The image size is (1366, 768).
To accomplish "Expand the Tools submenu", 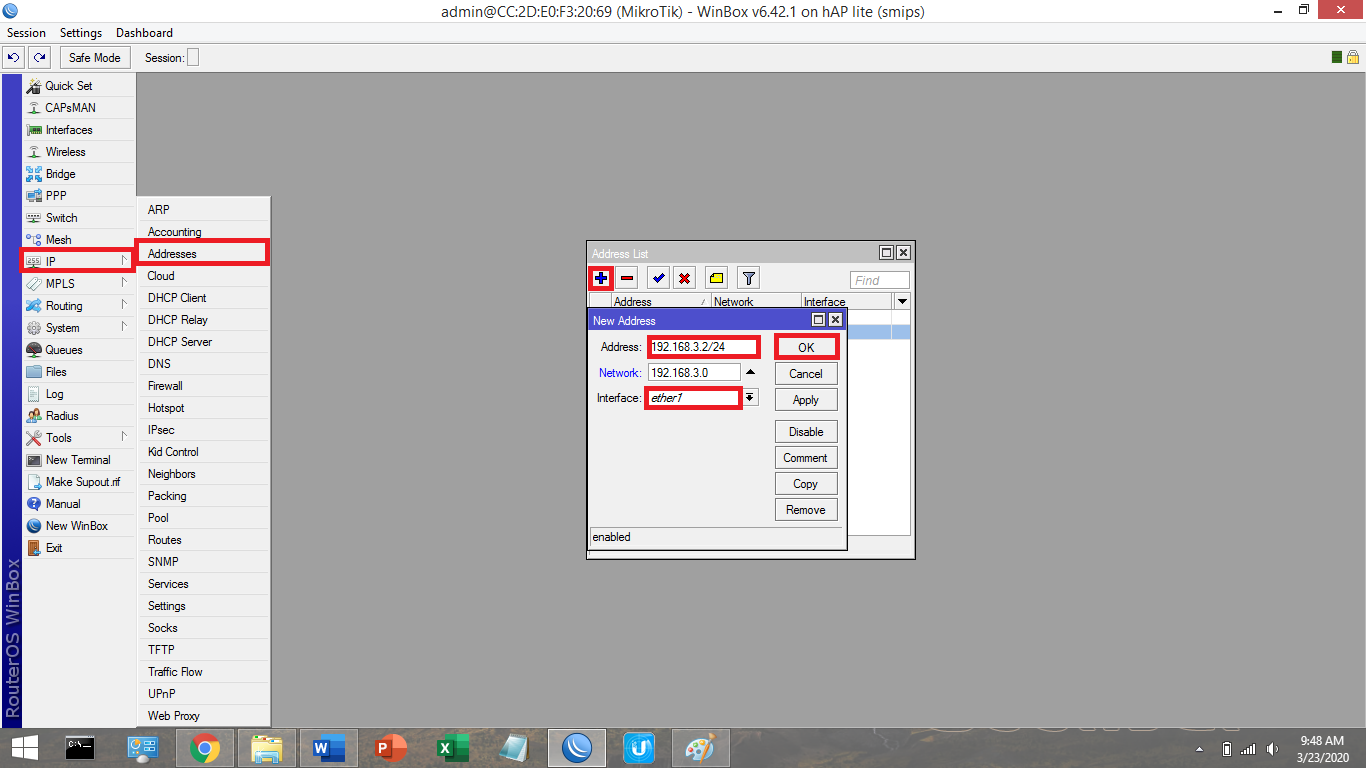I will pos(78,438).
